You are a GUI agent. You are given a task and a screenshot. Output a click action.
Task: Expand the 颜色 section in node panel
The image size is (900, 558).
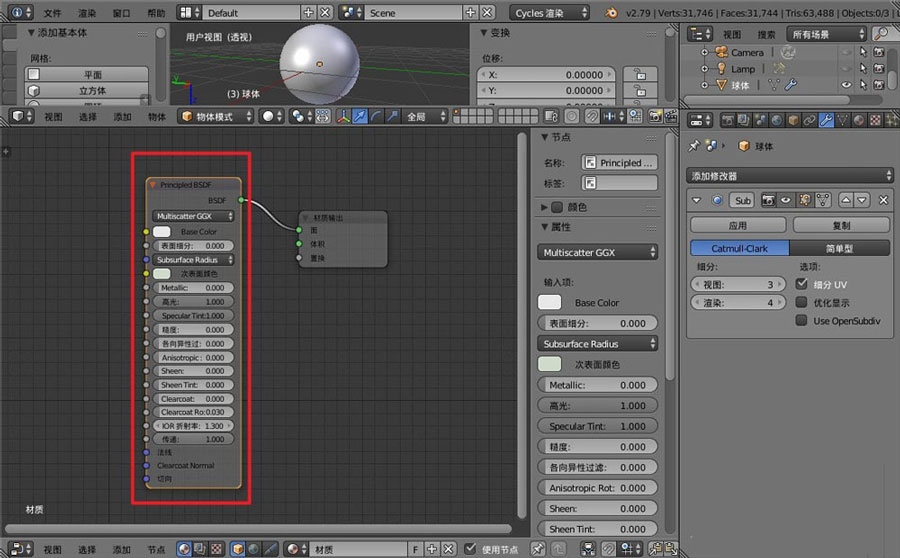click(544, 207)
